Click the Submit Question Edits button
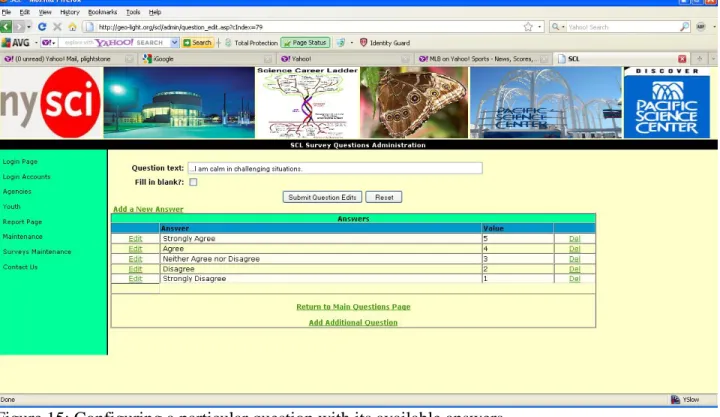This screenshot has width=720, height=417. point(322,197)
